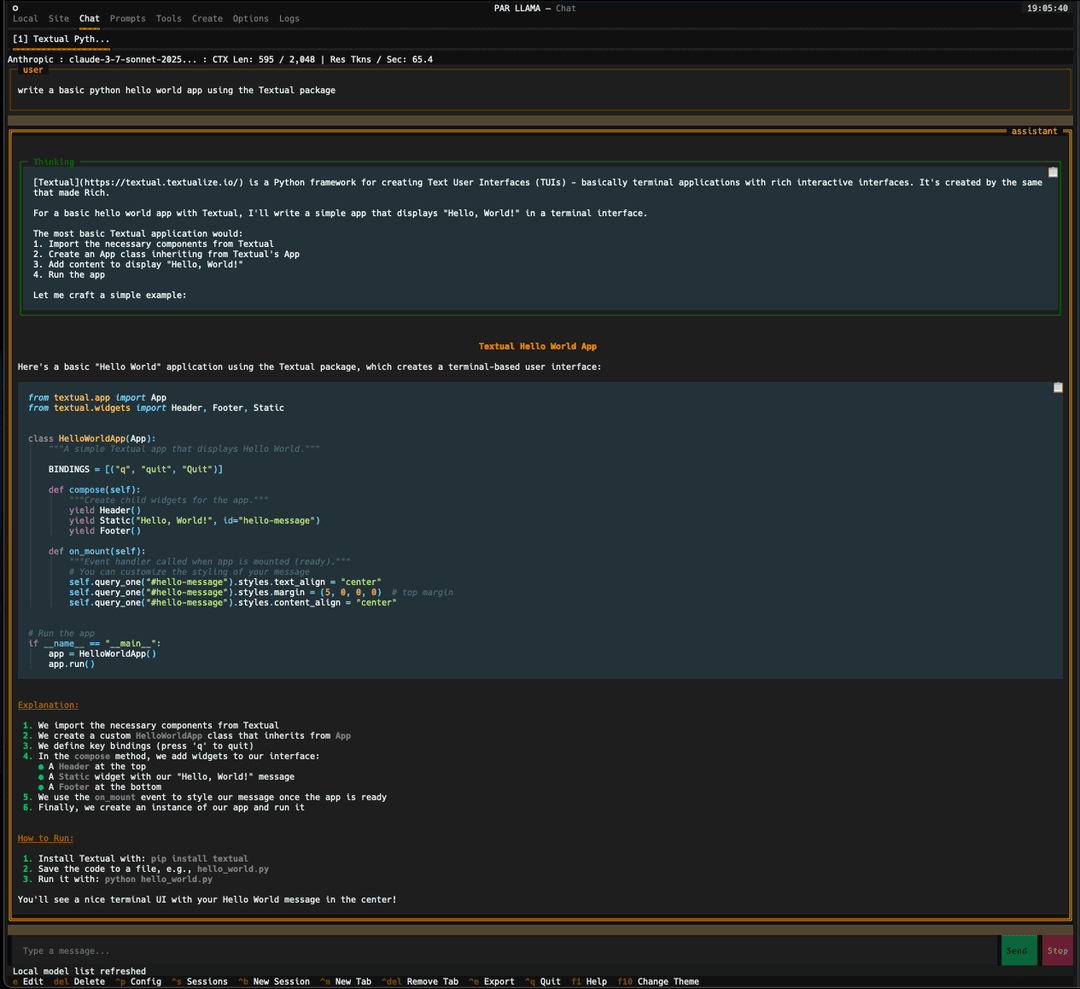
Task: Select the Create tab
Action: pyautogui.click(x=207, y=19)
